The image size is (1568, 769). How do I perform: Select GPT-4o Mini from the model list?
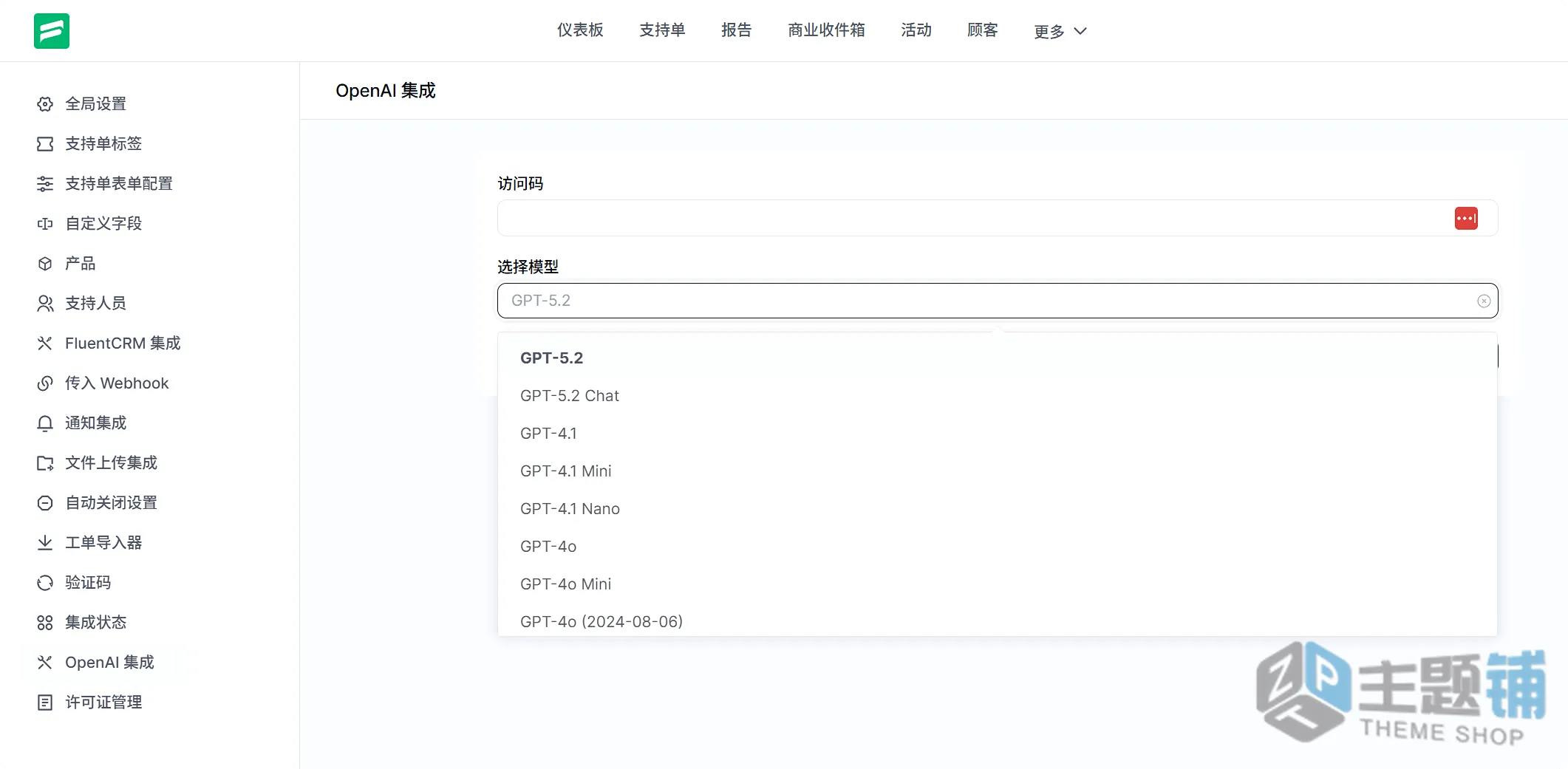click(998, 584)
